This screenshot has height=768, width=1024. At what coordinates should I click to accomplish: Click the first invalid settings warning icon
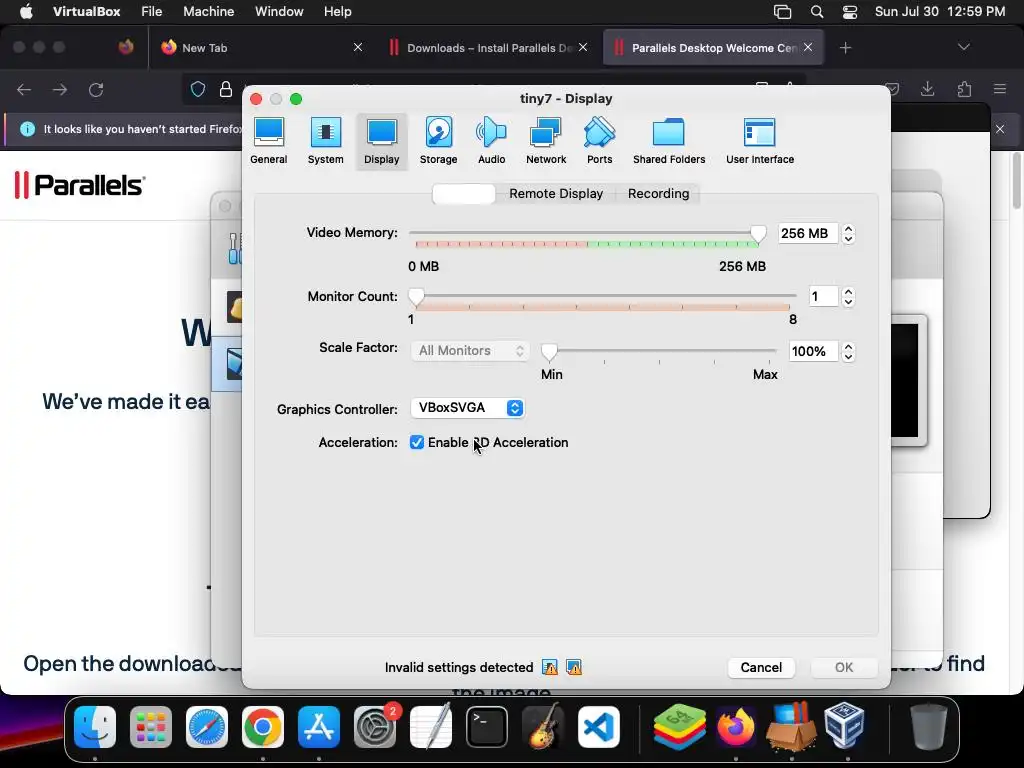(550, 667)
